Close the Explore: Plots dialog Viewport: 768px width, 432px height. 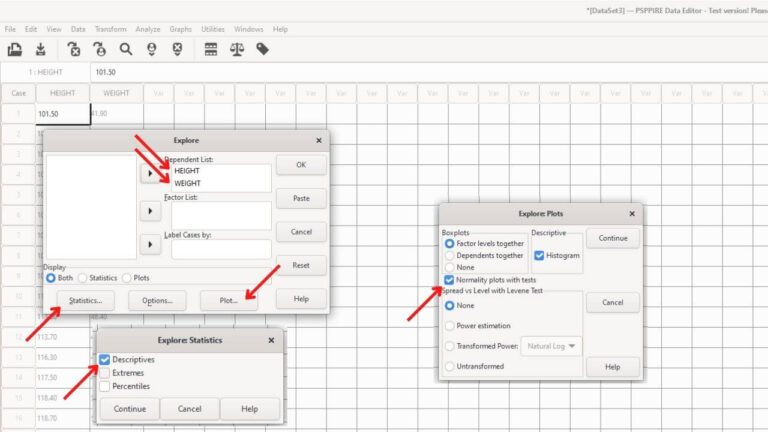coord(632,214)
